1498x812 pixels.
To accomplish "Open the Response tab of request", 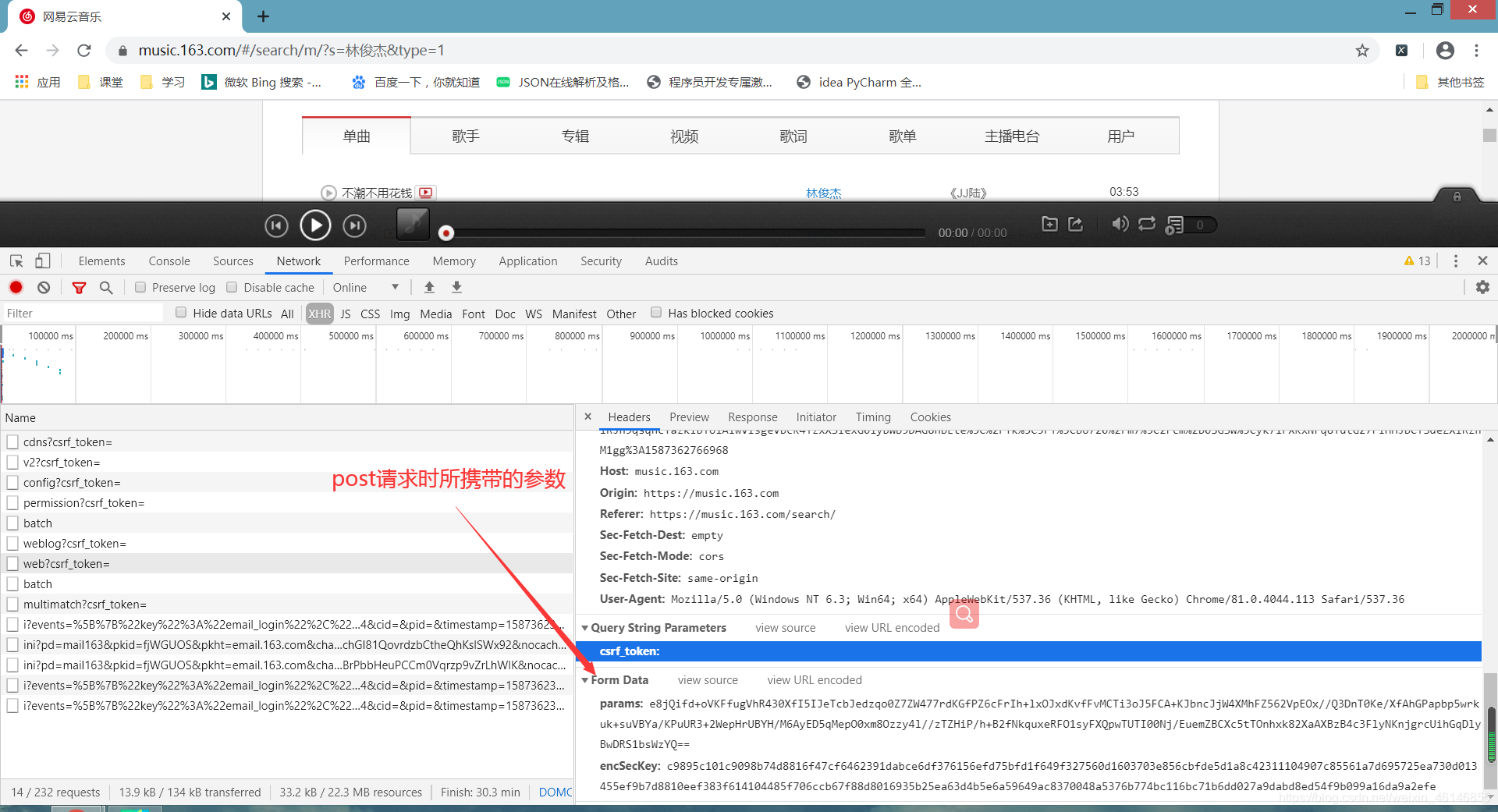I will coord(752,417).
